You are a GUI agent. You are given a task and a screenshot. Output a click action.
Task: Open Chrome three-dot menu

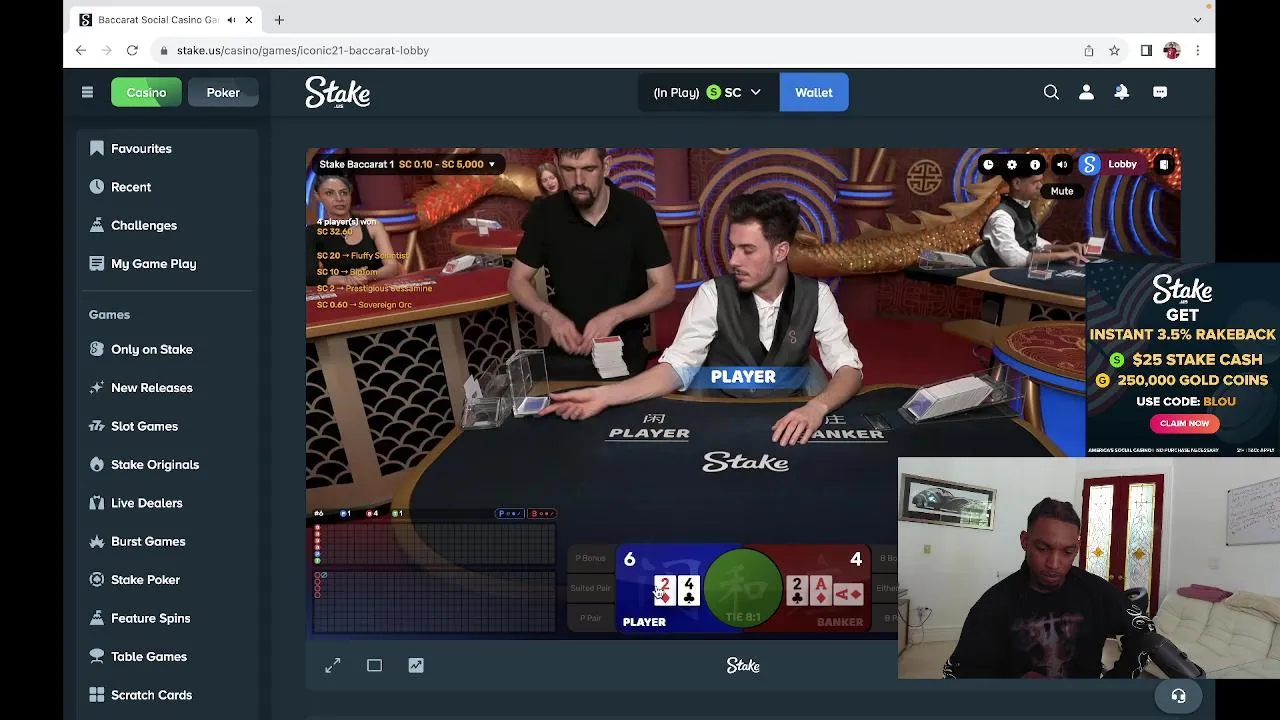click(x=1197, y=50)
